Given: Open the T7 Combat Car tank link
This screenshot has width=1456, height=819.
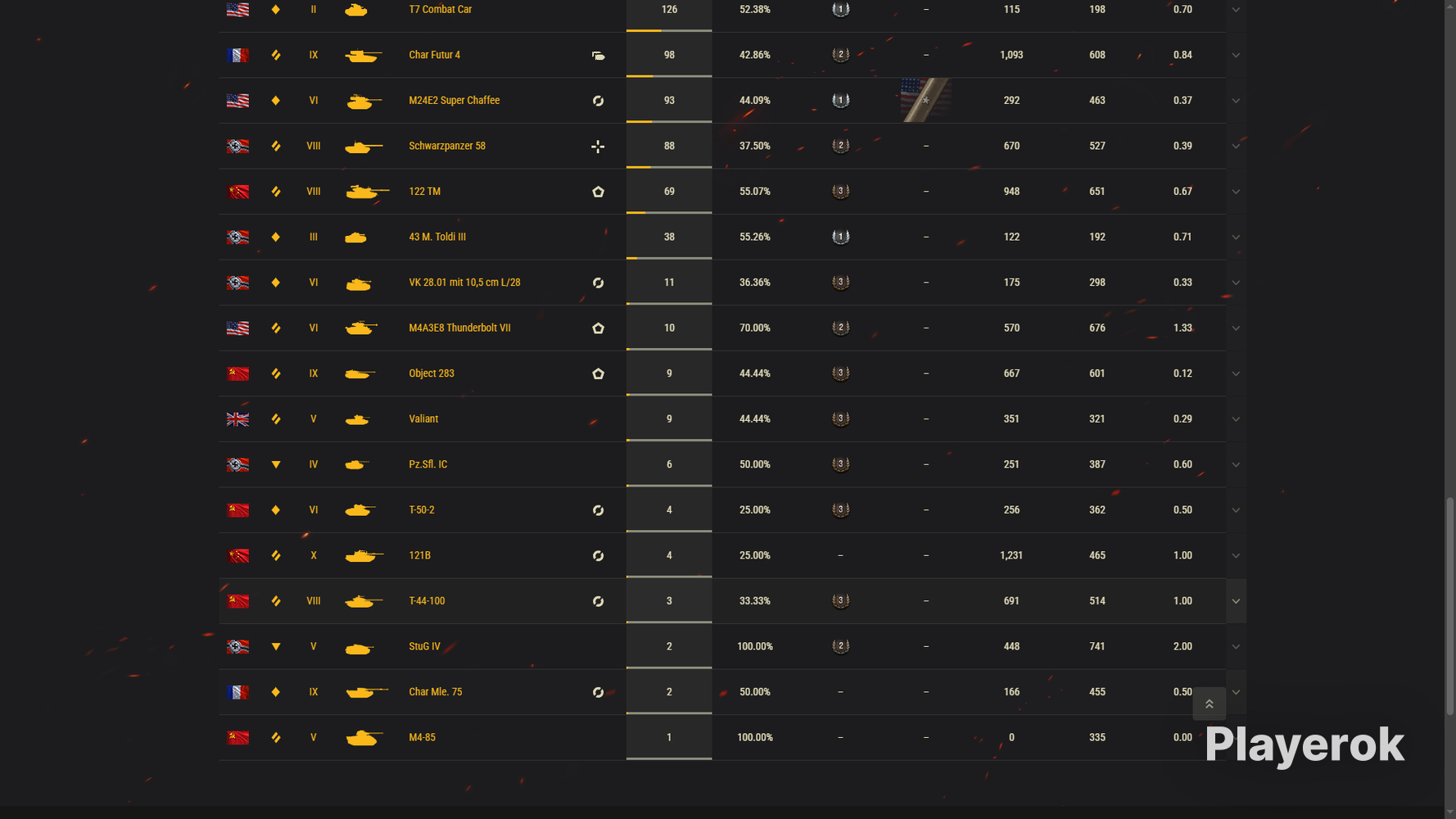Looking at the screenshot, I should 440,10.
